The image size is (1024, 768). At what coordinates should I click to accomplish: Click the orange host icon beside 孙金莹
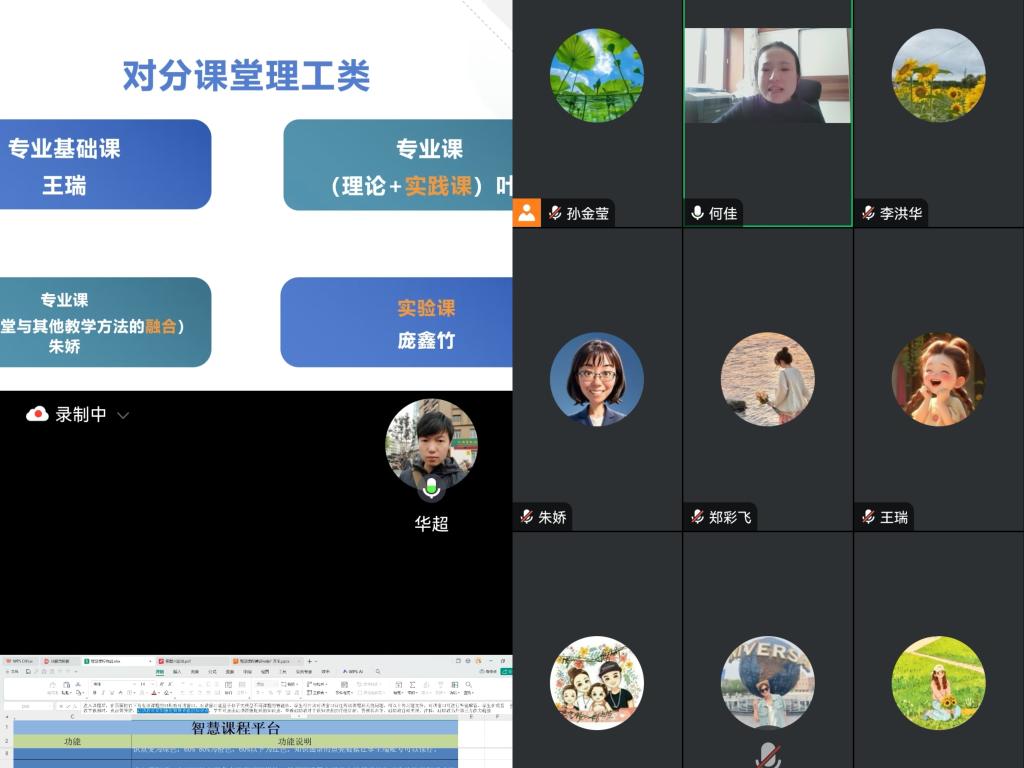526,212
